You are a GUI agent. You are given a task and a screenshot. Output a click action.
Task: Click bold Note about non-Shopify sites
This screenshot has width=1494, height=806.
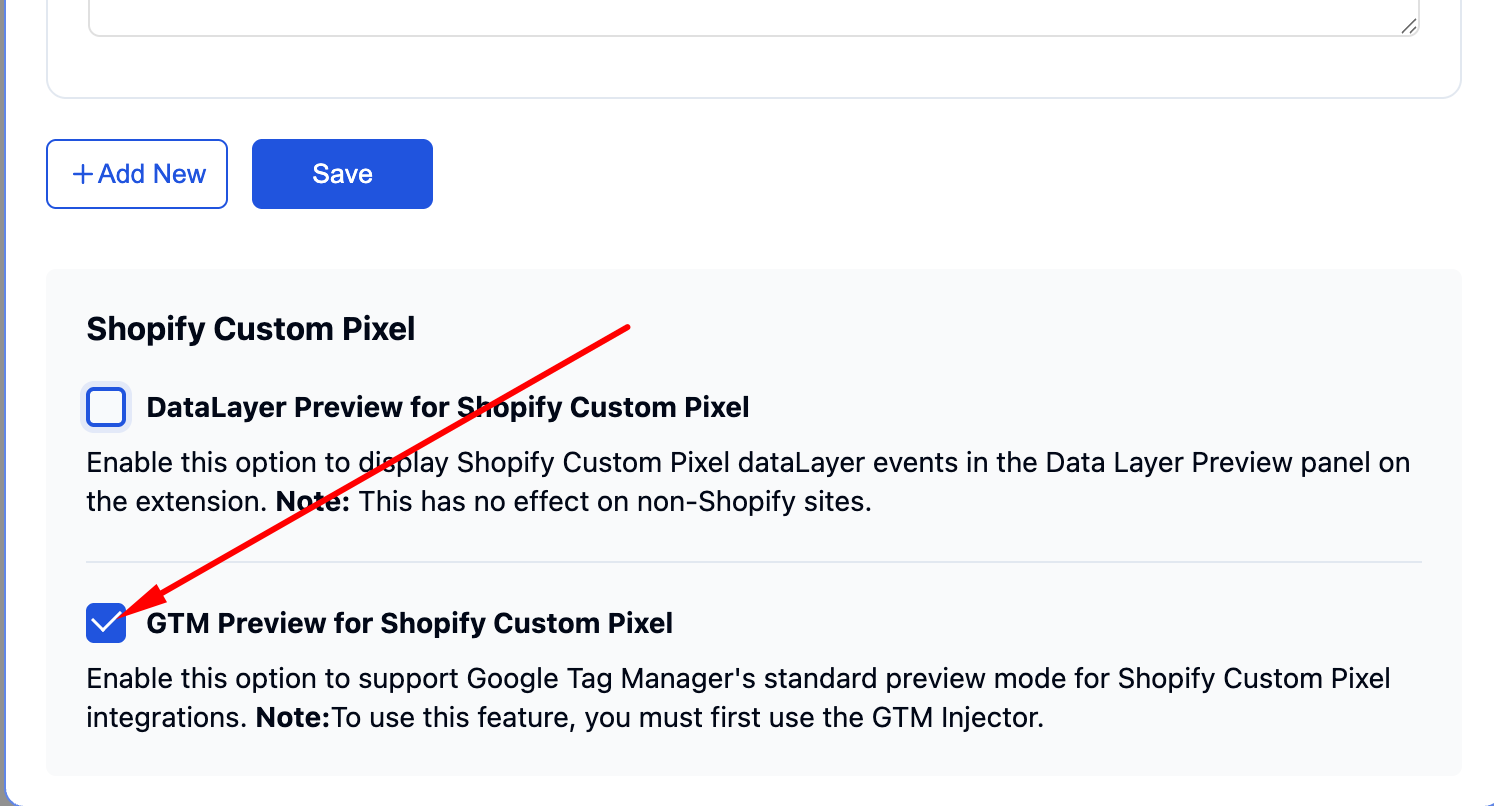click(312, 501)
